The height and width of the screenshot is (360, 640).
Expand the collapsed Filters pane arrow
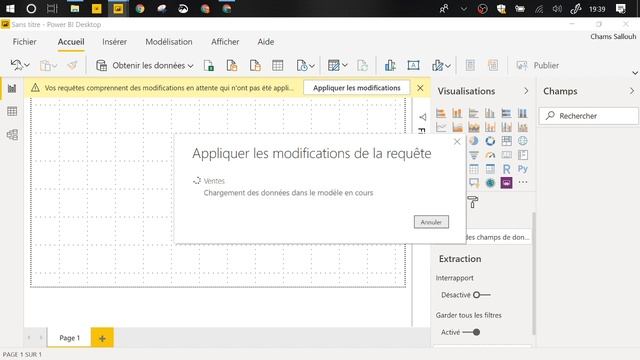pyautogui.click(x=422, y=117)
